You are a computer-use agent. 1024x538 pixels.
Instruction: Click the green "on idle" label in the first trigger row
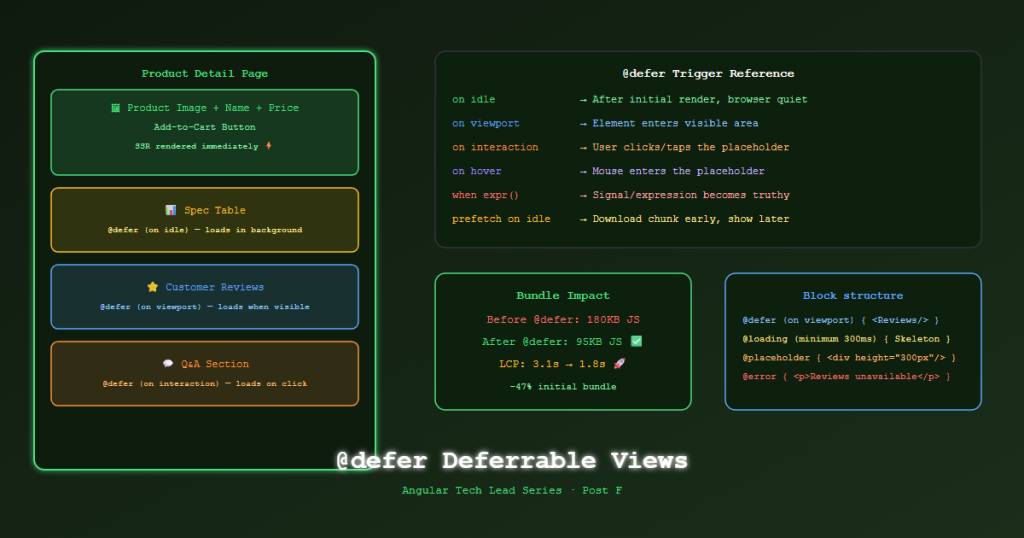(x=473, y=99)
